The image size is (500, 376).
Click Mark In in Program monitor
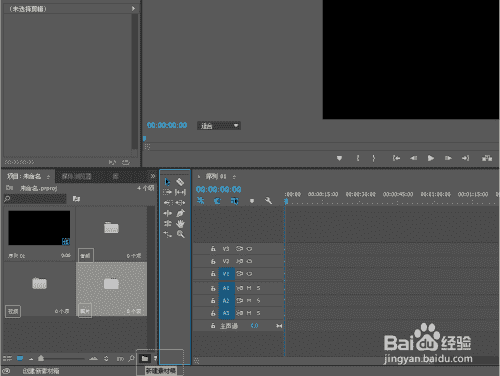click(x=358, y=158)
